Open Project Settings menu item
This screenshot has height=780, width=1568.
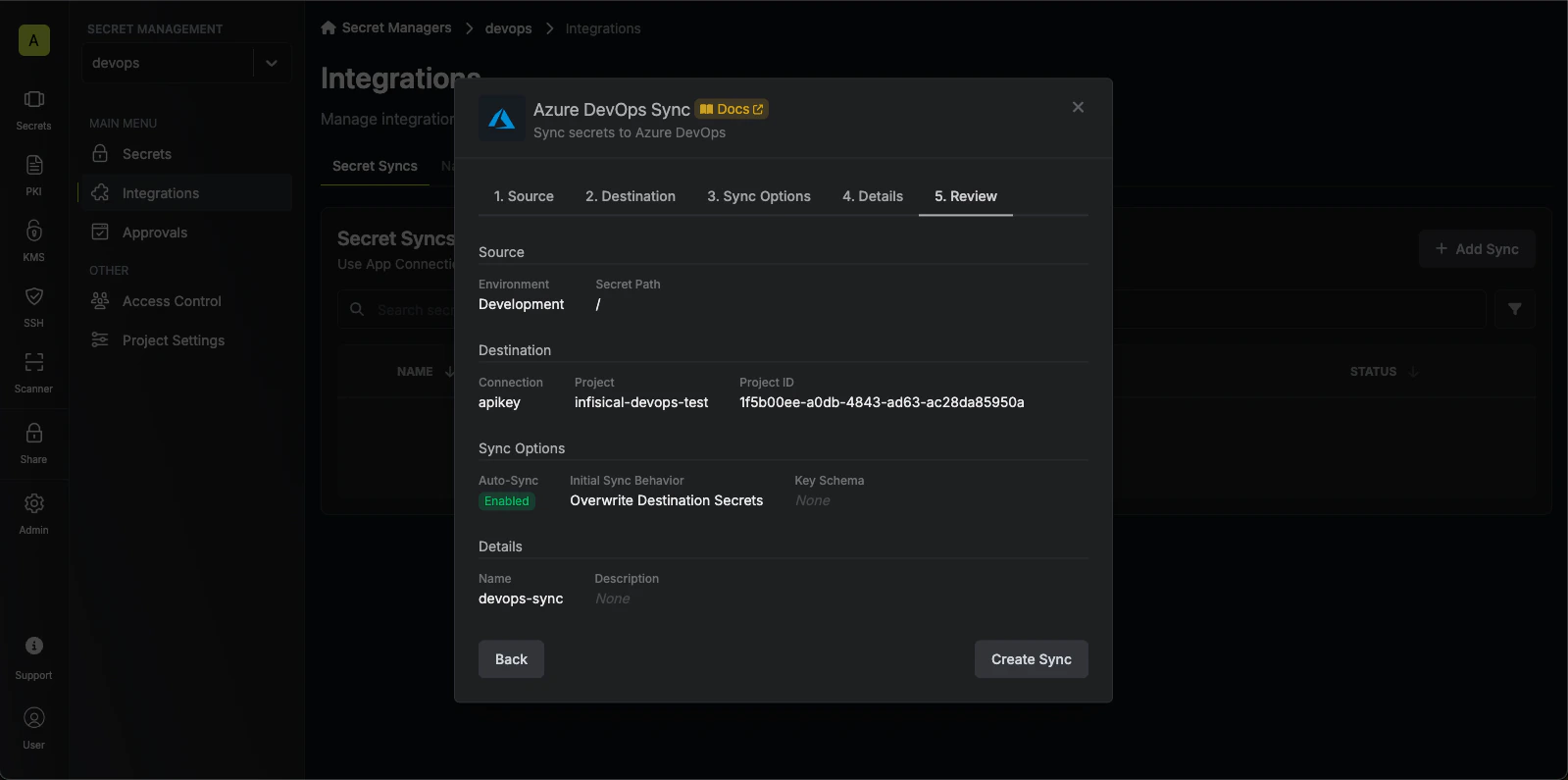185,340
